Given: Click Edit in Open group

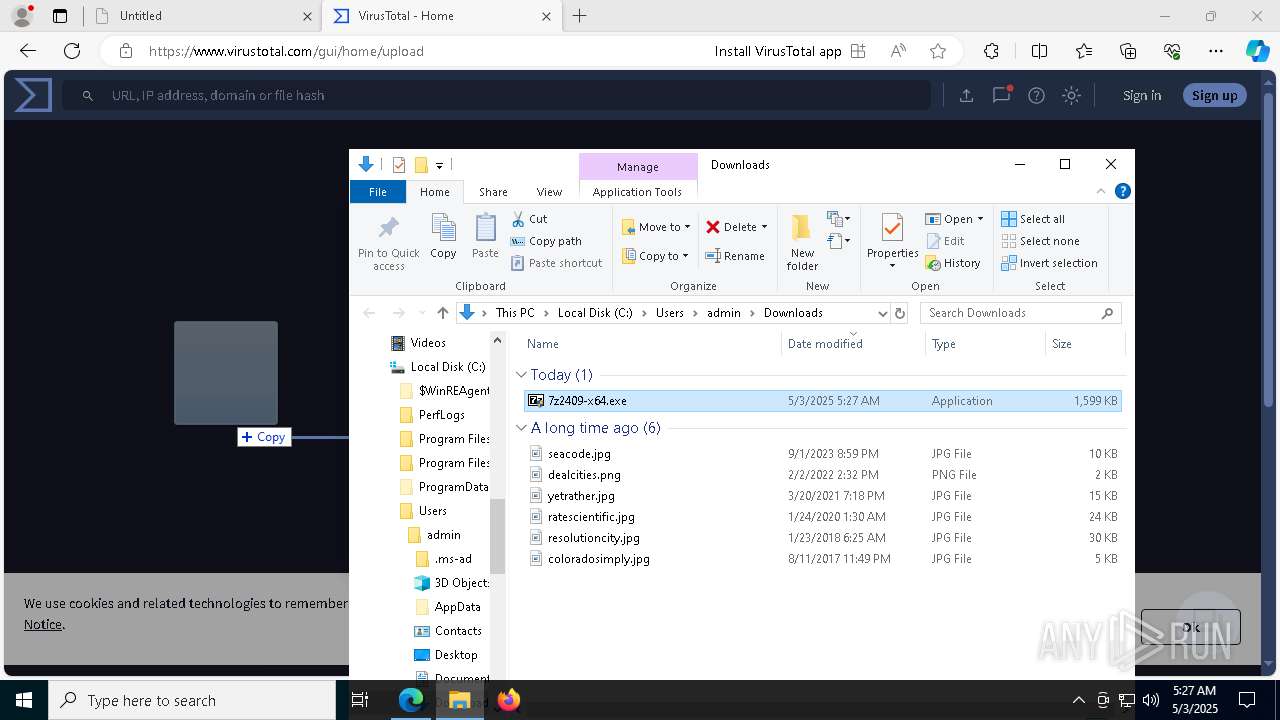Looking at the screenshot, I should 945,241.
